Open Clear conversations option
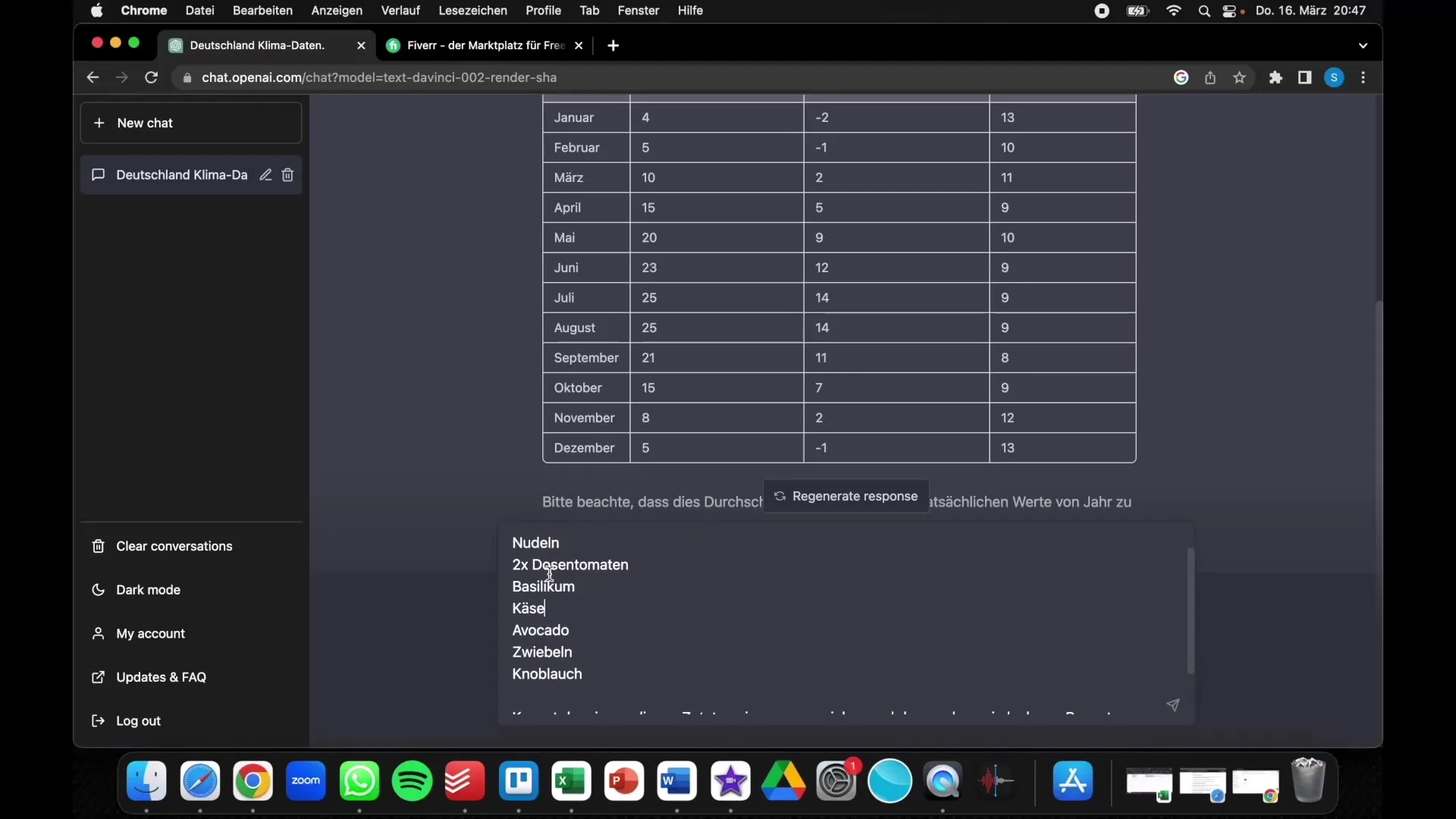This screenshot has height=819, width=1456. pyautogui.click(x=174, y=545)
